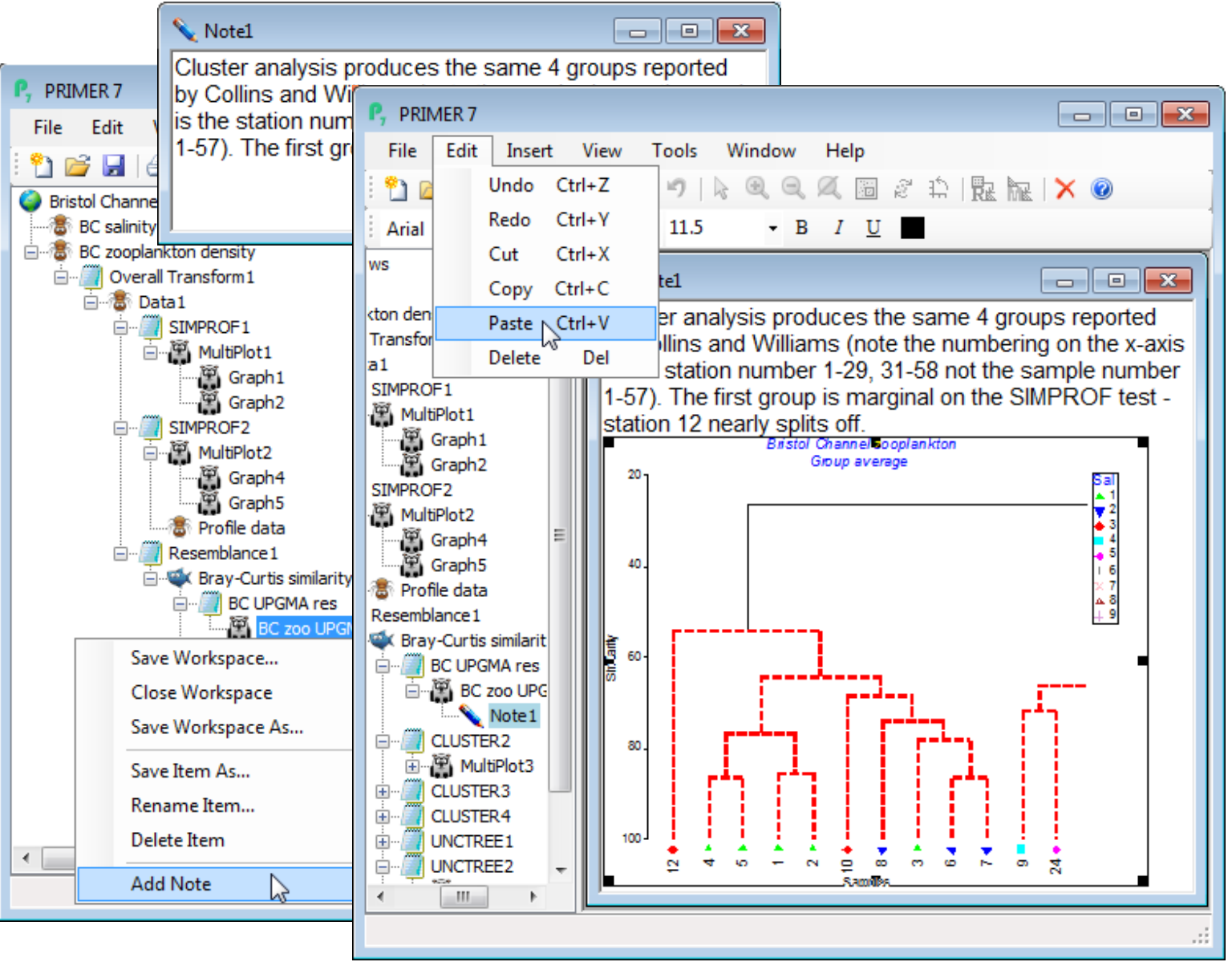The width and height of the screenshot is (1232, 966).
Task: Click scroll-down arrow of tree panel
Action: [560, 870]
